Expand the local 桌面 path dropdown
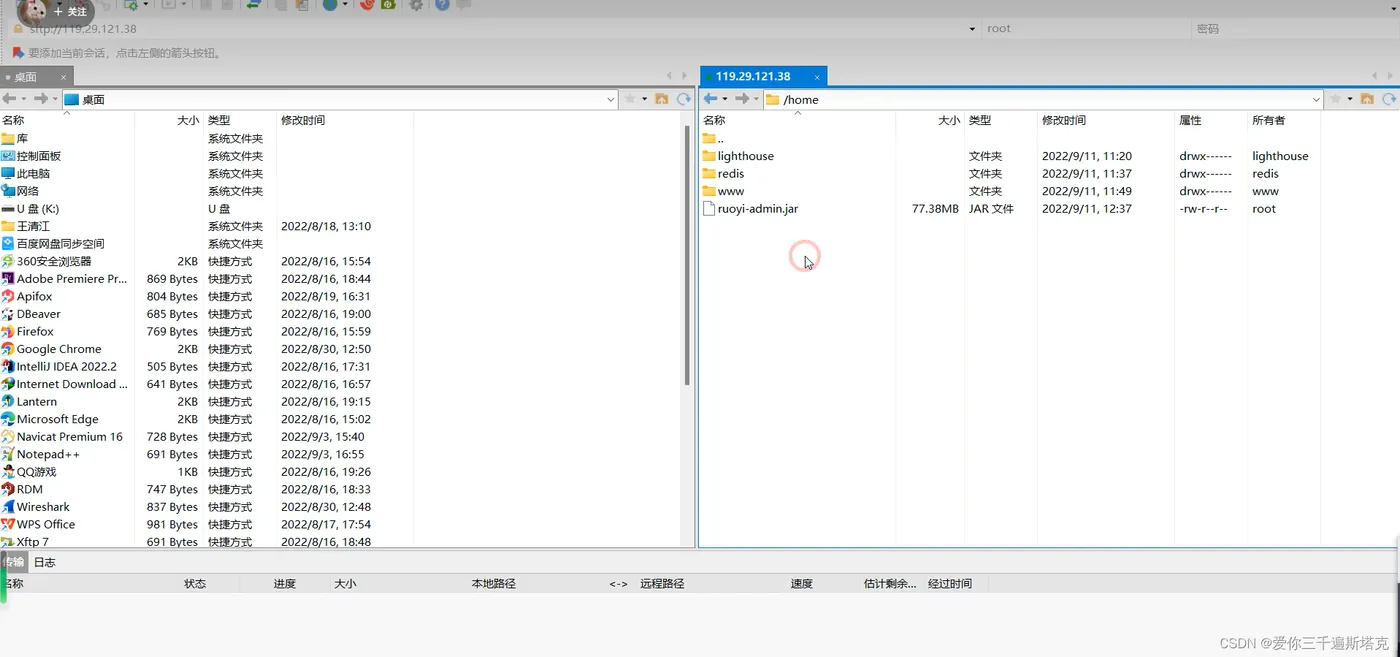This screenshot has height=657, width=1400. [611, 99]
